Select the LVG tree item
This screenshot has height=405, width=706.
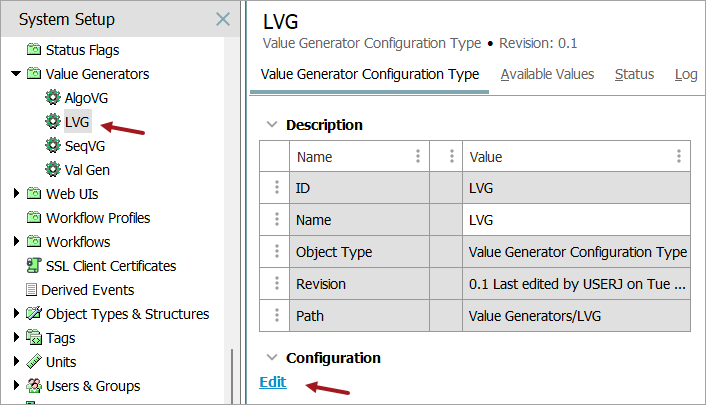[x=77, y=121]
